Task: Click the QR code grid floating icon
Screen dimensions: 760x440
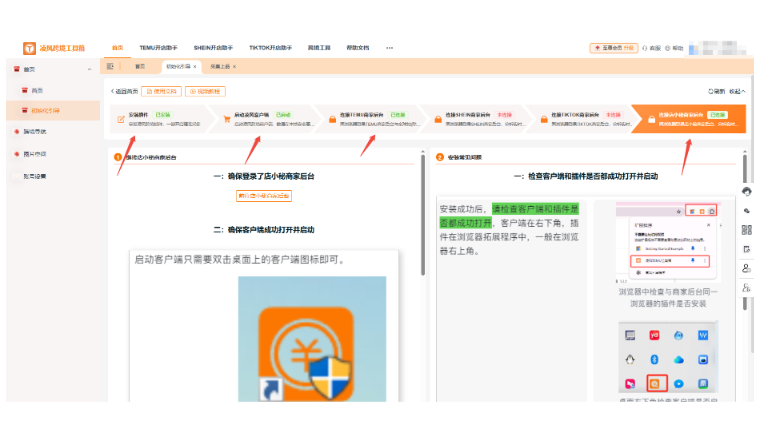Action: [746, 230]
